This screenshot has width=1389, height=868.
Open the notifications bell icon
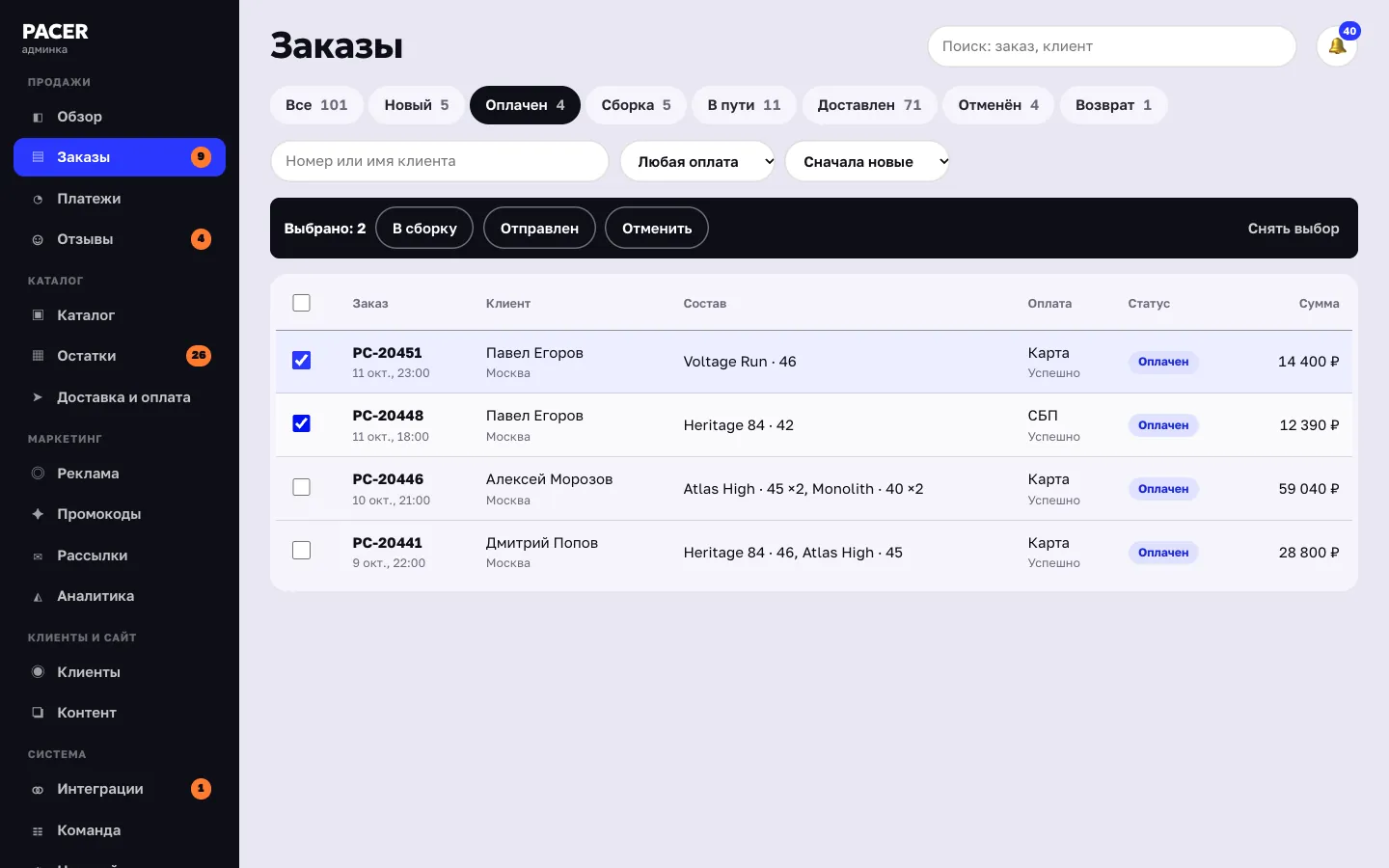(1337, 46)
